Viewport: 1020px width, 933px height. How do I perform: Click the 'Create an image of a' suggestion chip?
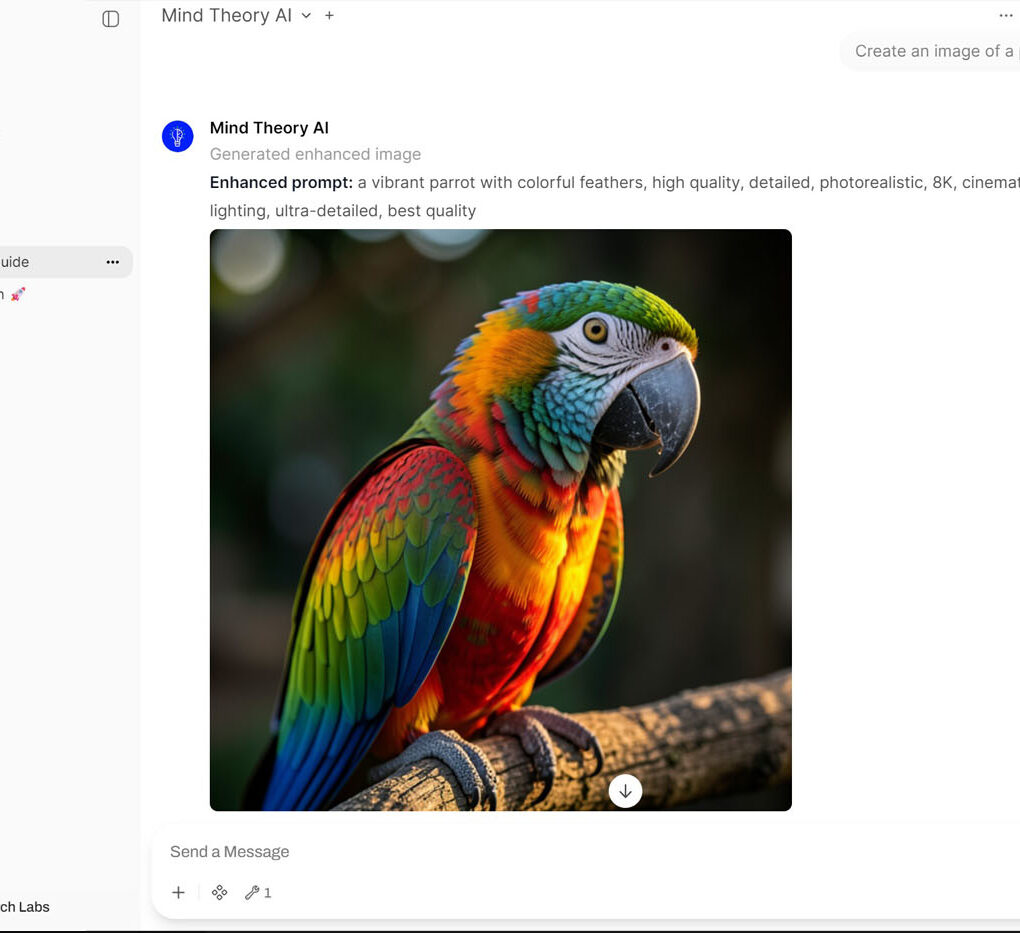click(x=935, y=50)
